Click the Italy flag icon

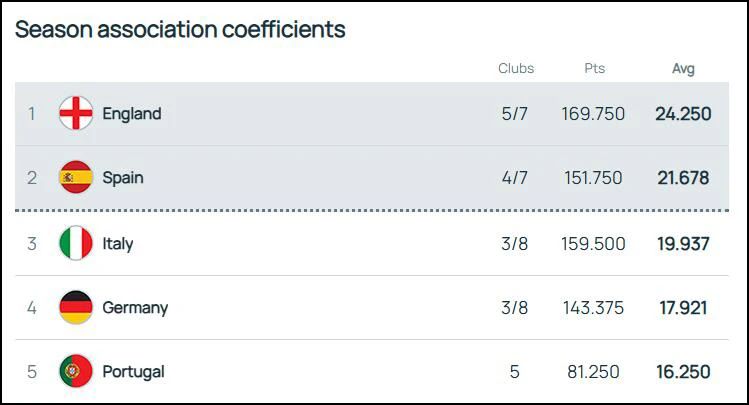click(76, 243)
